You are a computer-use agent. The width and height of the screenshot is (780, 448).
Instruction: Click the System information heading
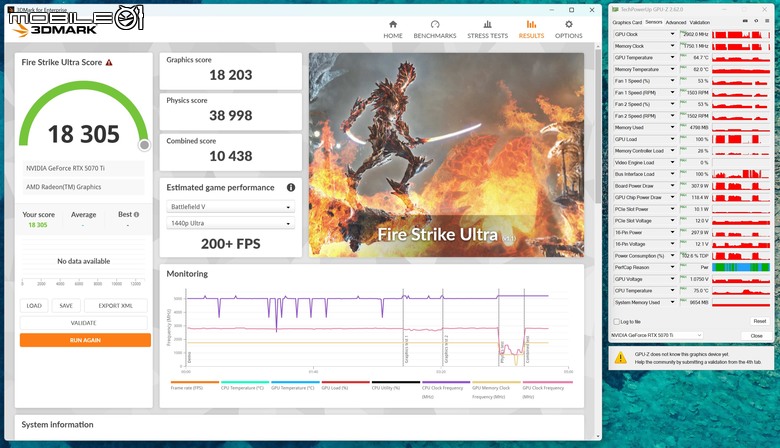(57, 425)
